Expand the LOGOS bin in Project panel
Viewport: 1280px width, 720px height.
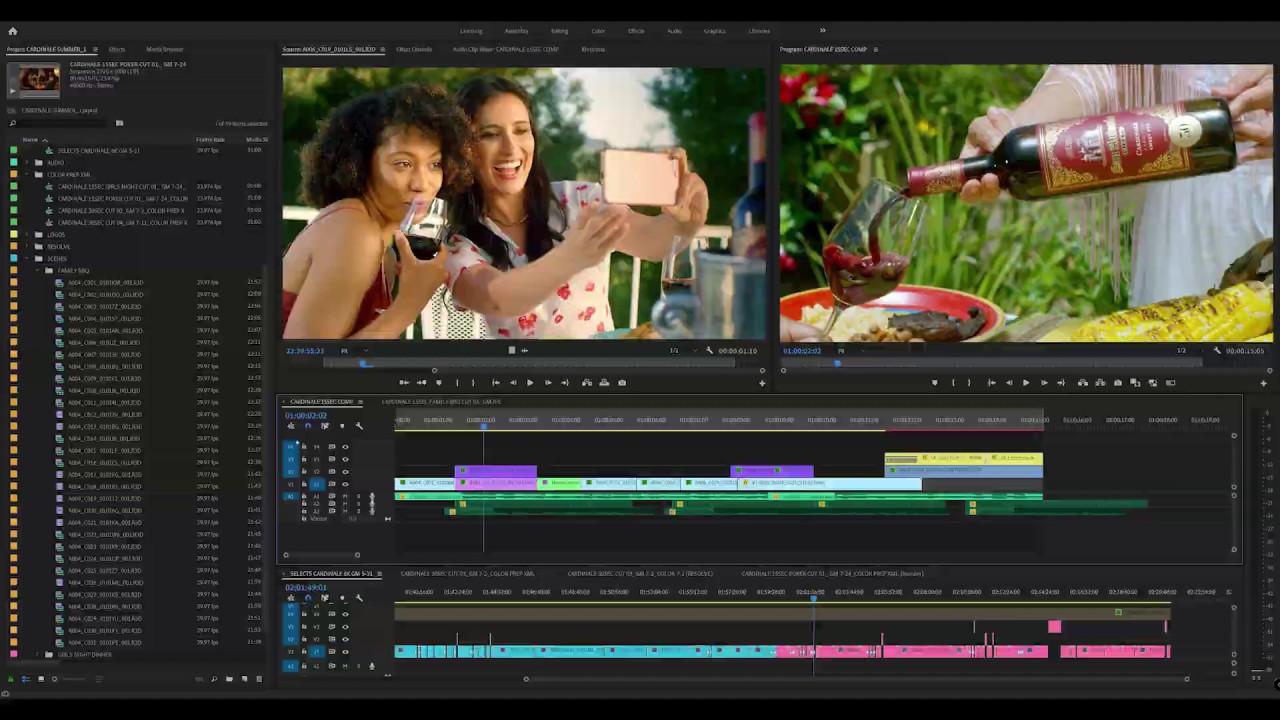coord(26,235)
